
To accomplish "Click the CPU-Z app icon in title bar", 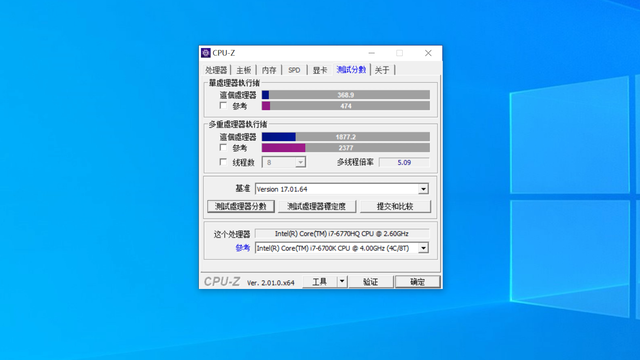I will (206, 53).
